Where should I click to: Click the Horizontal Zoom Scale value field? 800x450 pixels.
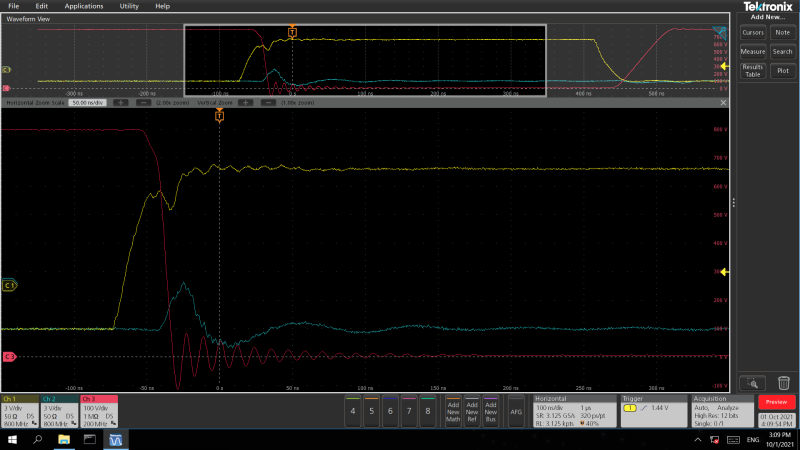point(85,102)
